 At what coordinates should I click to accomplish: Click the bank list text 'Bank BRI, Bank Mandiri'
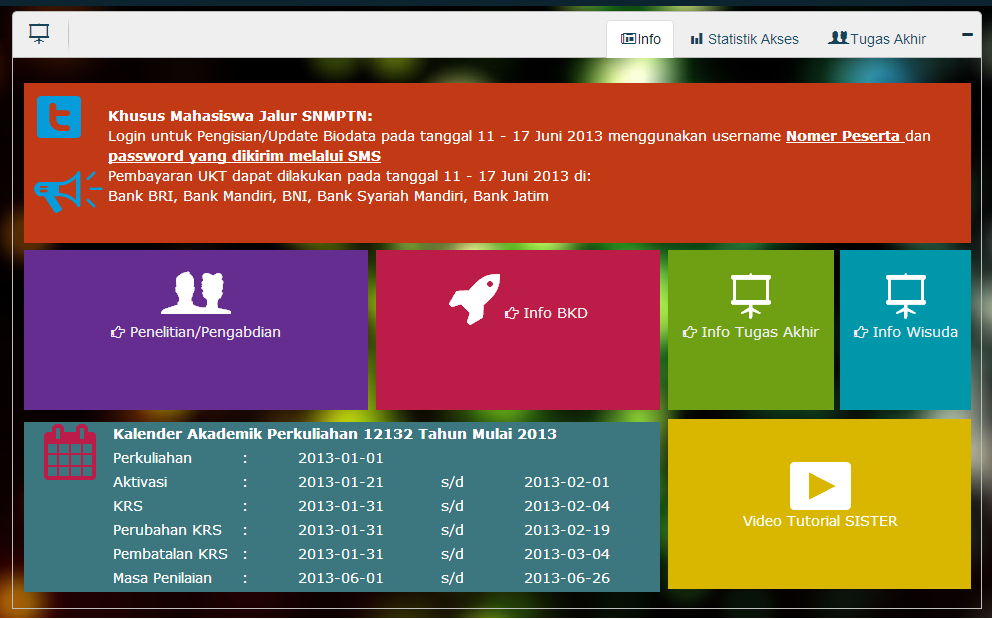click(x=192, y=196)
